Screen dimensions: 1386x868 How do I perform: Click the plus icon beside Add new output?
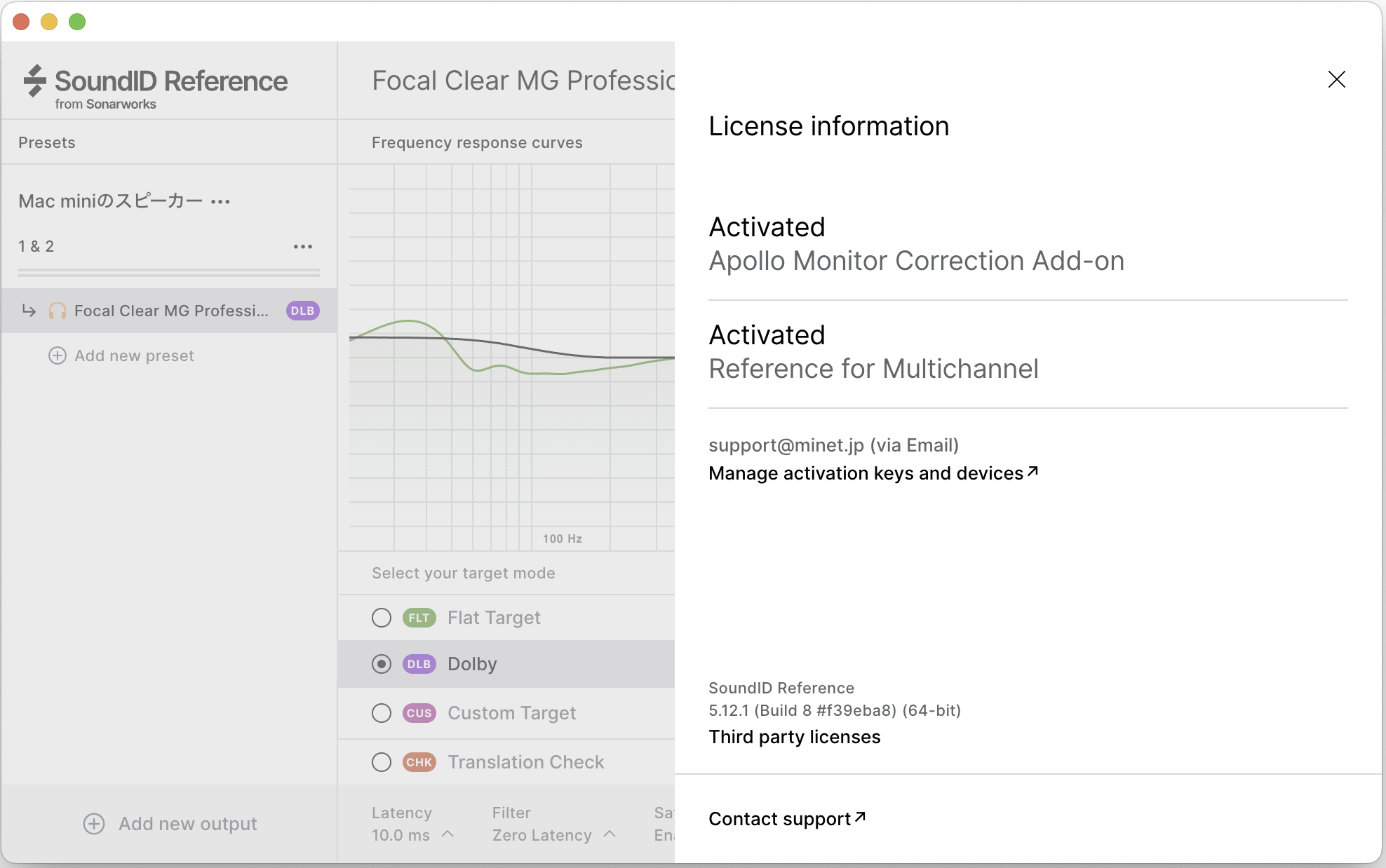pos(94,824)
